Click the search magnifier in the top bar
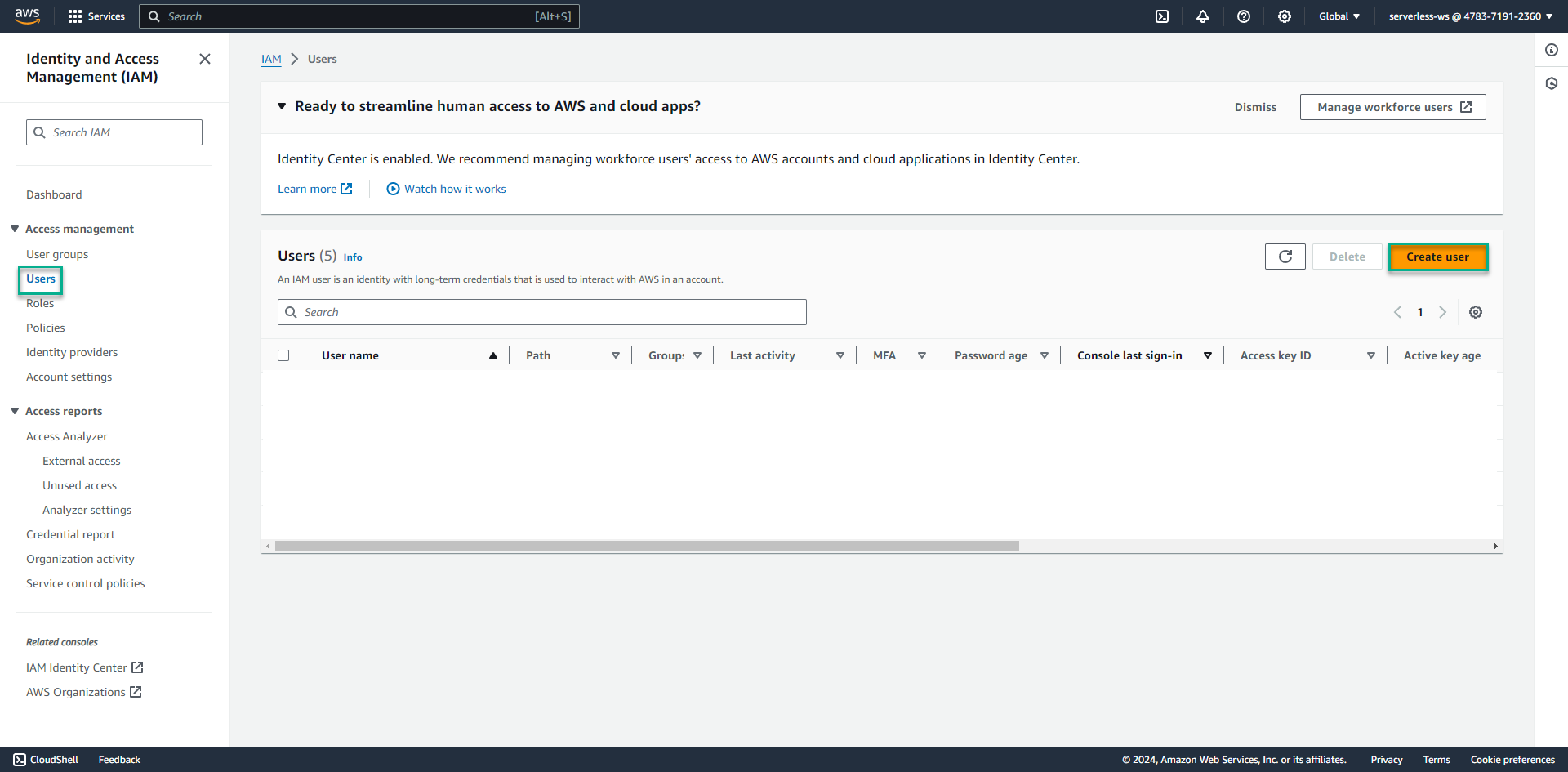Viewport: 1568px width, 772px height. (154, 16)
